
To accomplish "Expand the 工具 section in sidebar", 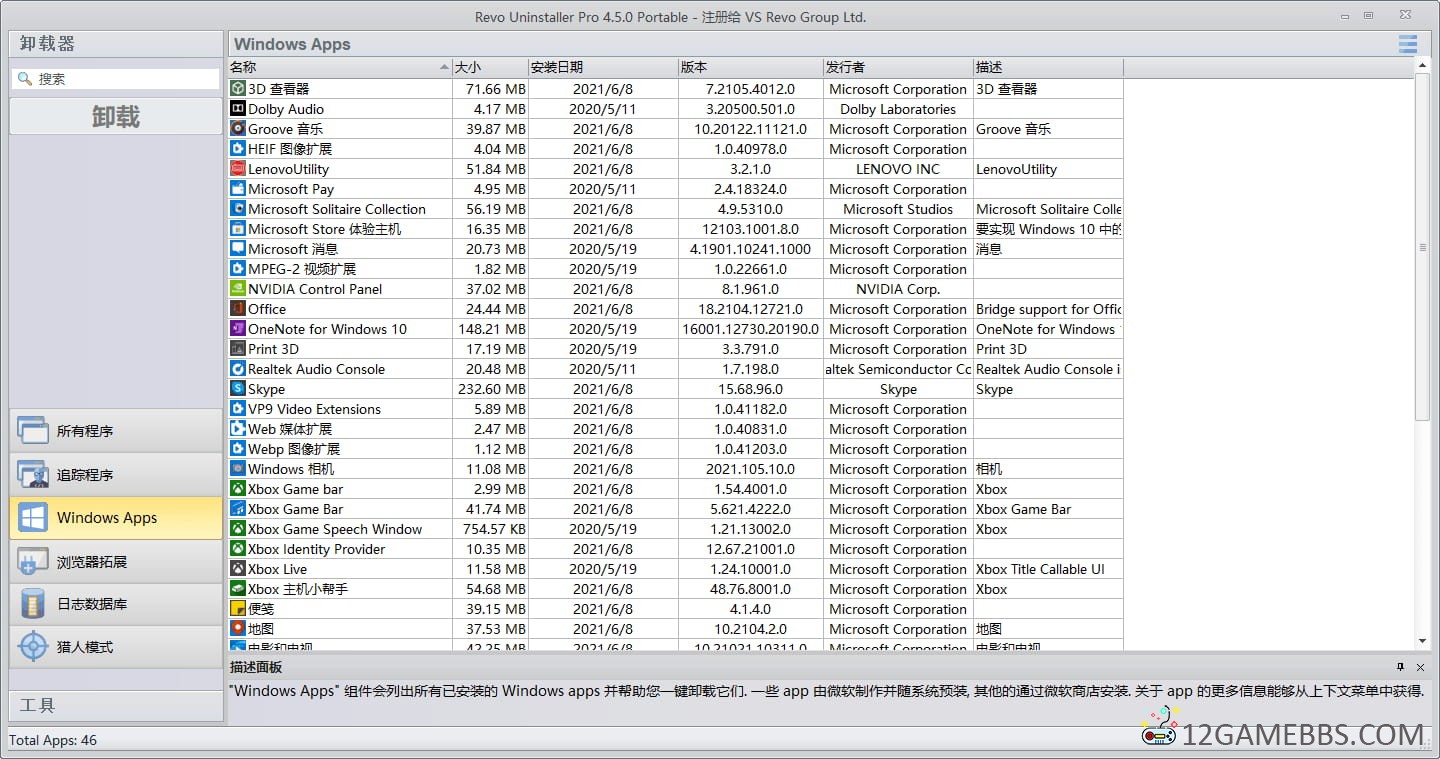I will click(x=115, y=705).
